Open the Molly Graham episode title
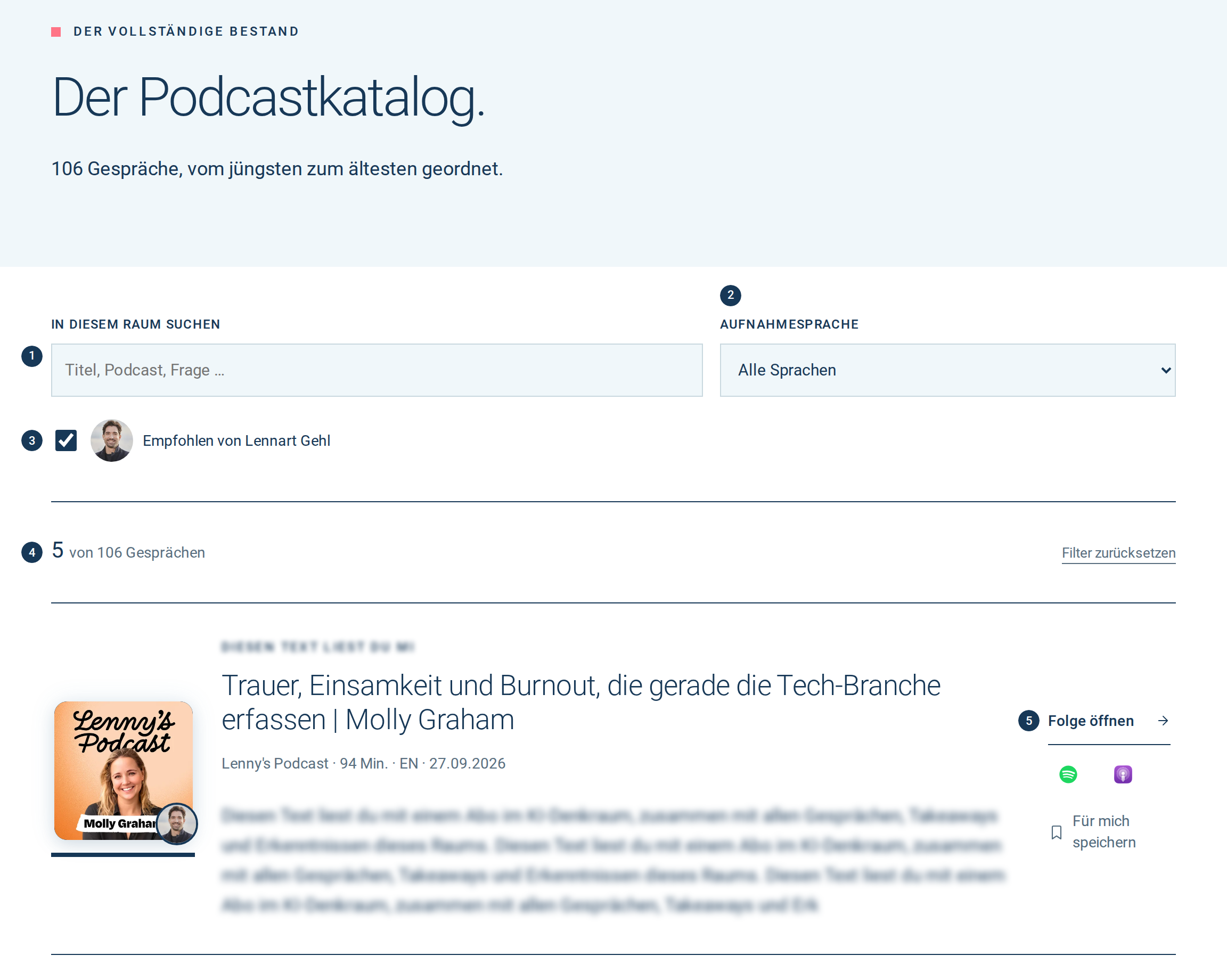The image size is (1227, 980). click(x=580, y=703)
